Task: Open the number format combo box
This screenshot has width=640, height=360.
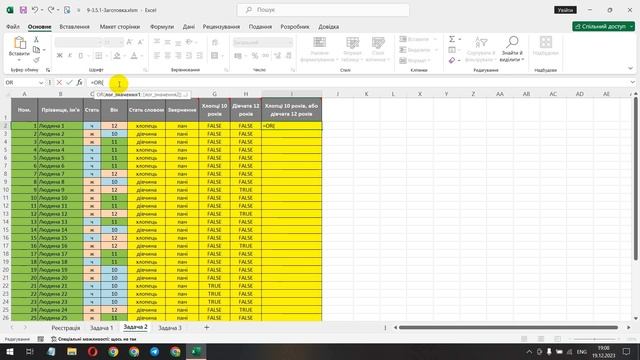Action: click(x=262, y=42)
